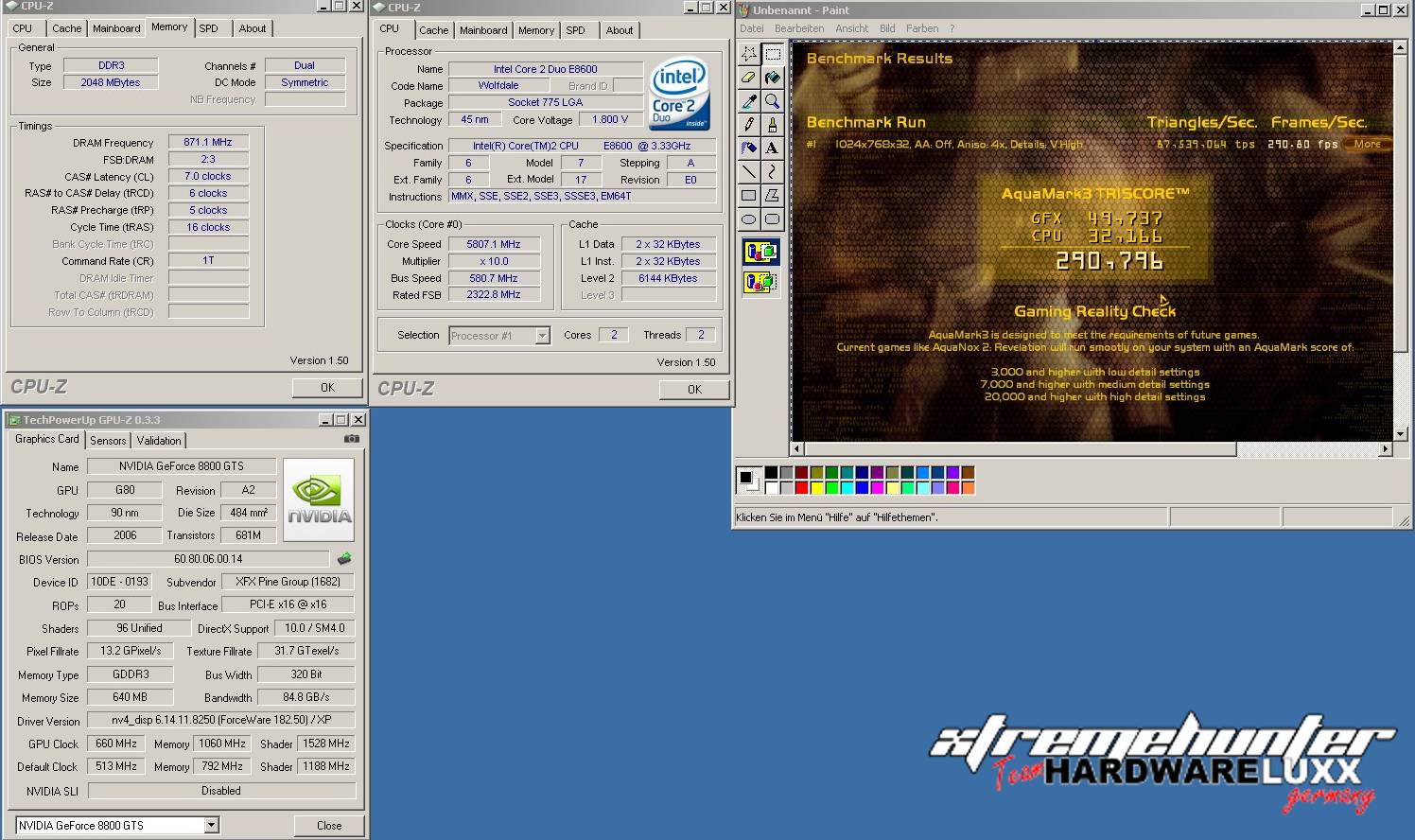Image resolution: width=1415 pixels, height=840 pixels.
Task: Open the Processor #1 selection dropdown
Action: [x=542, y=336]
